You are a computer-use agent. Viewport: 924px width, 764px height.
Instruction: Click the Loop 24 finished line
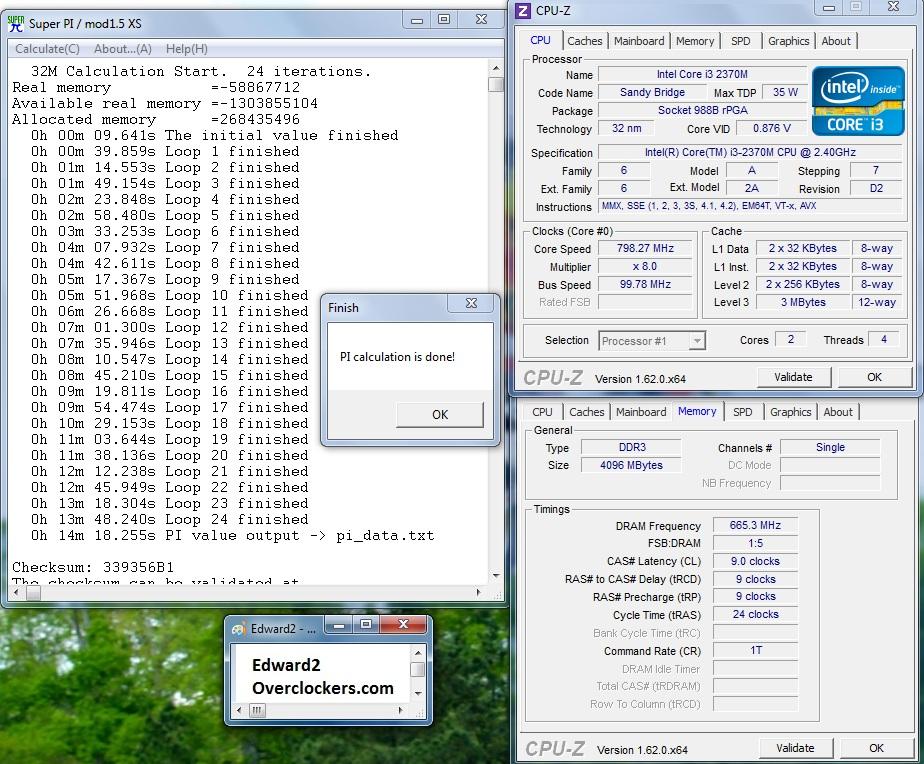(x=170, y=519)
